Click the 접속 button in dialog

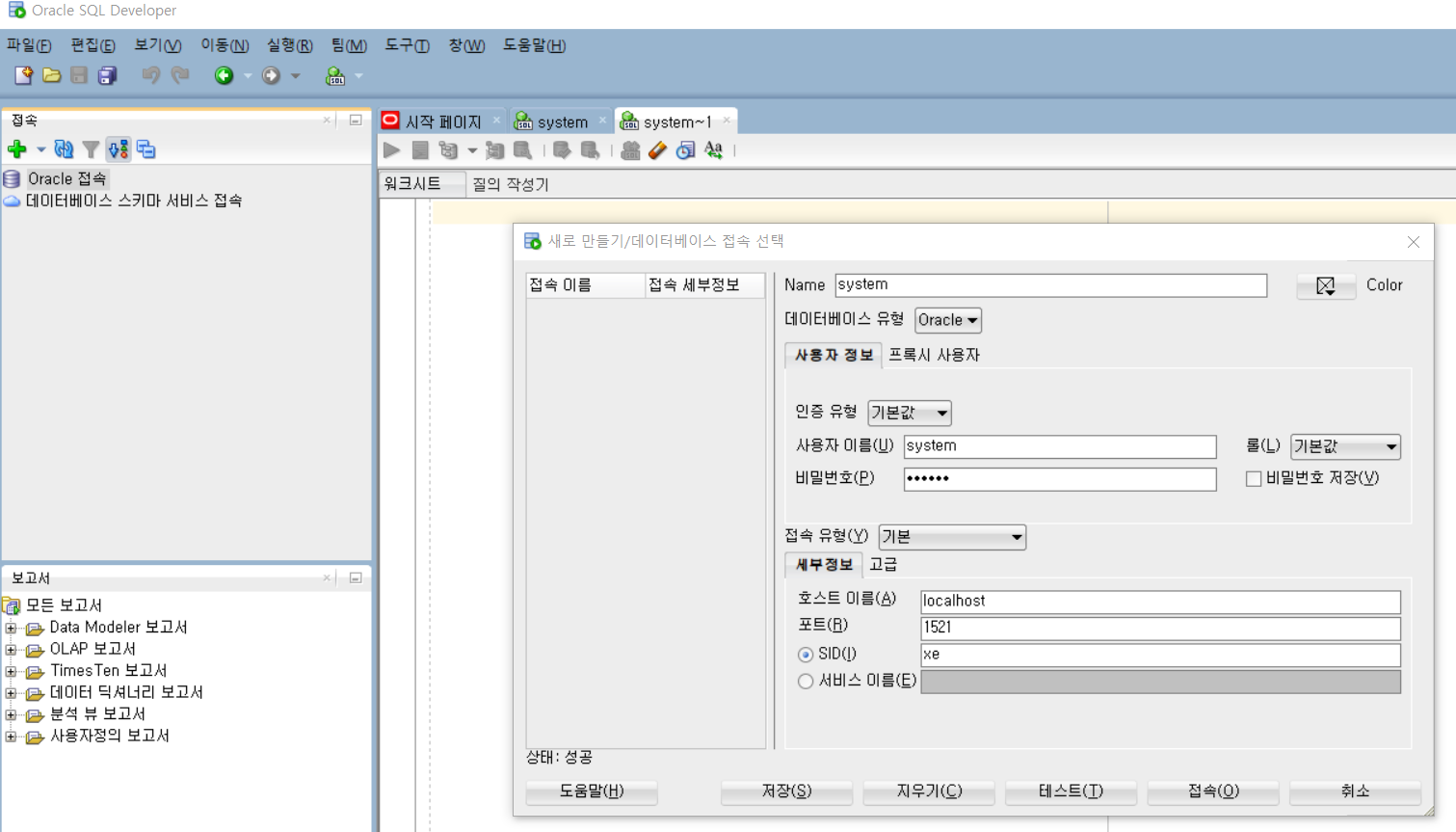coord(1213,792)
